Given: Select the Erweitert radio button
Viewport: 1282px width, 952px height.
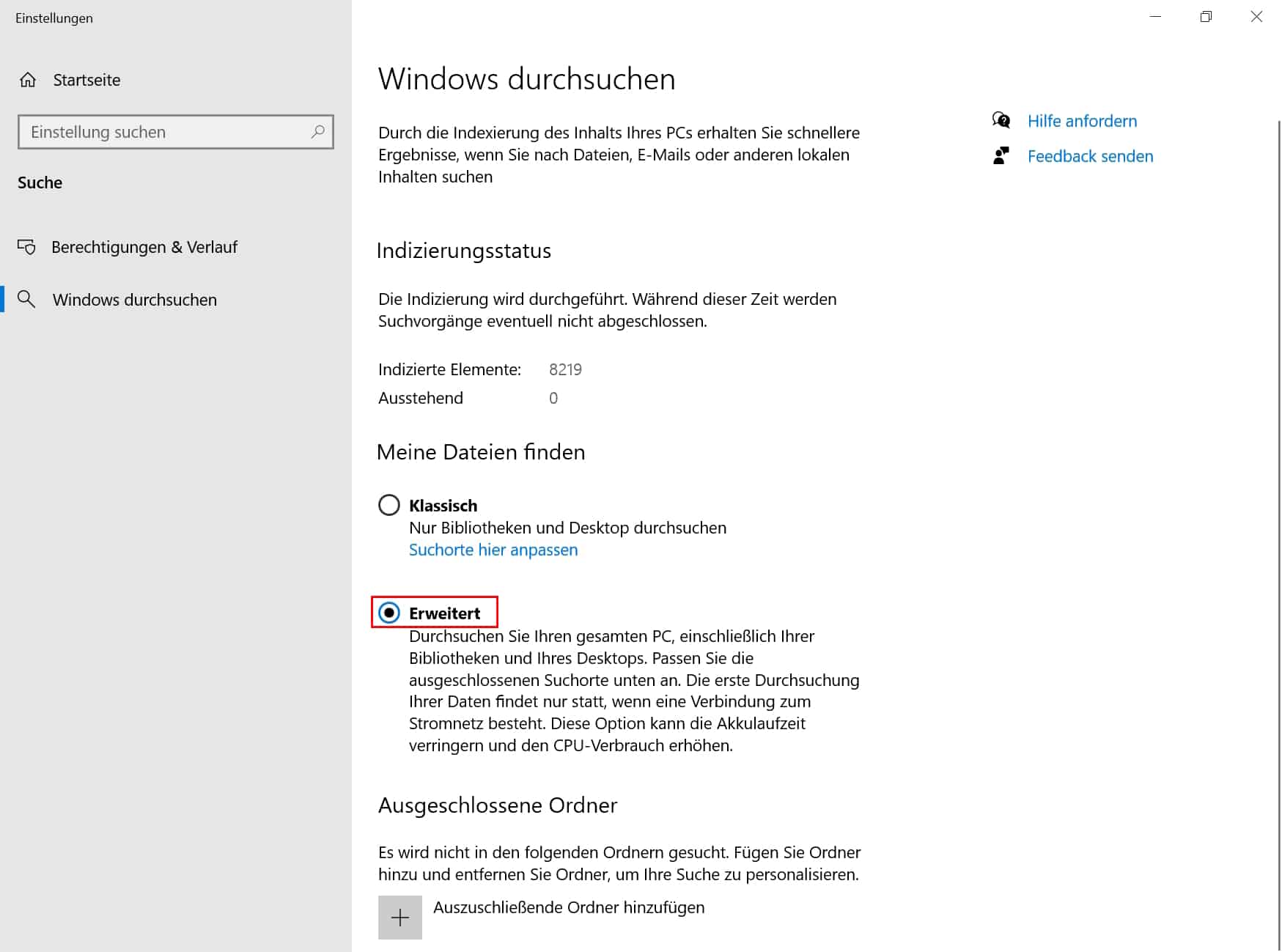Looking at the screenshot, I should click(x=389, y=612).
